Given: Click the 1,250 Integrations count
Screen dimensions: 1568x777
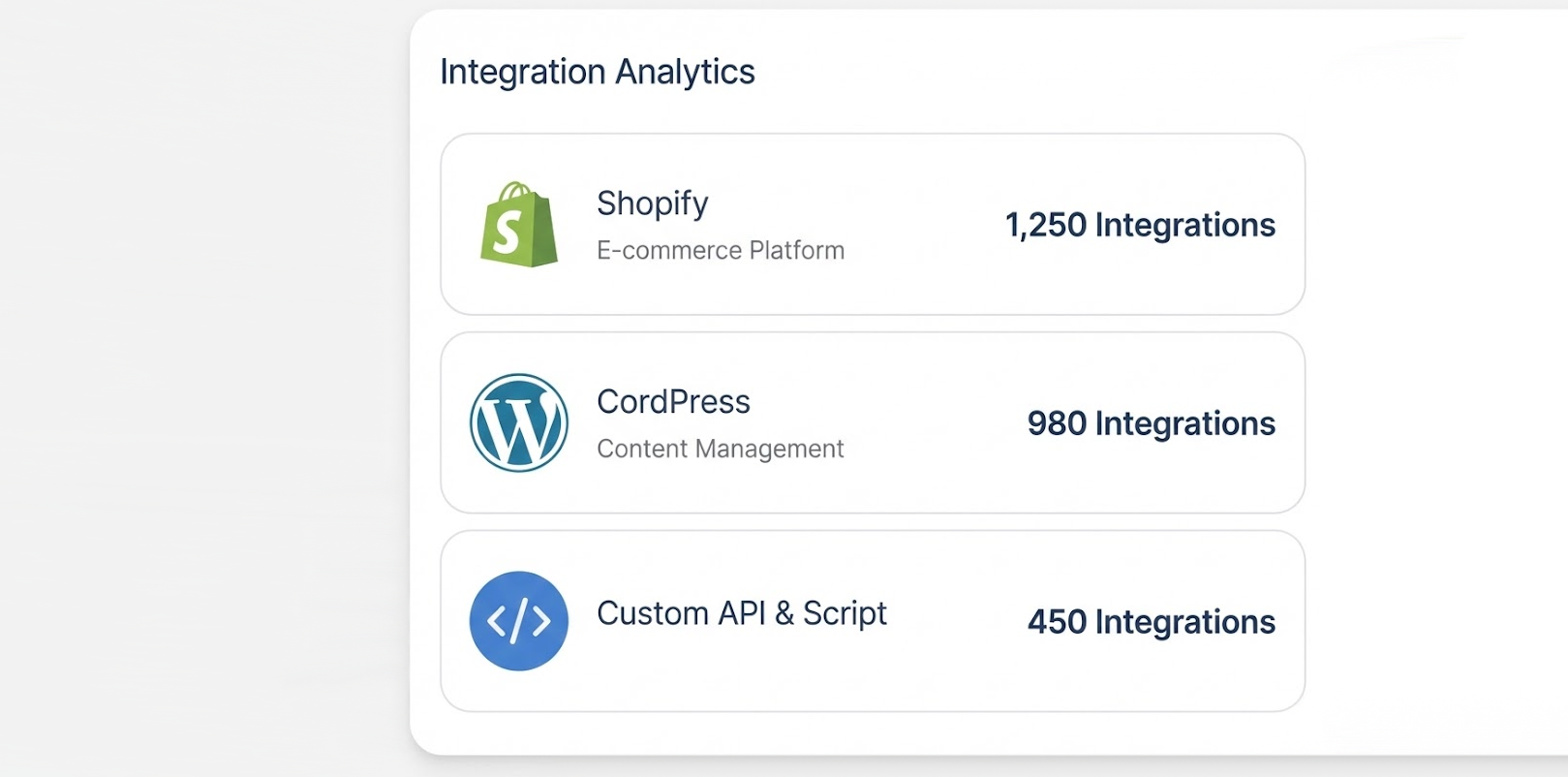Looking at the screenshot, I should point(1140,225).
